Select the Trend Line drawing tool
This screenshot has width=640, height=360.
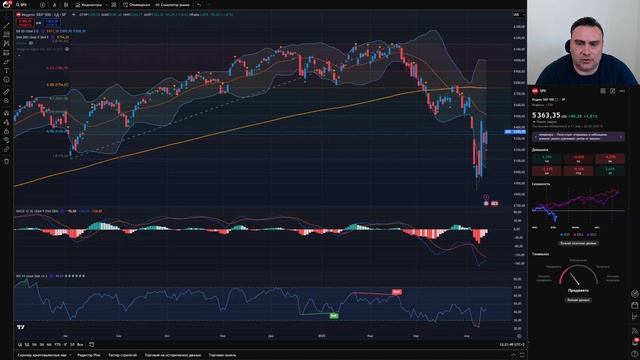click(x=7, y=25)
